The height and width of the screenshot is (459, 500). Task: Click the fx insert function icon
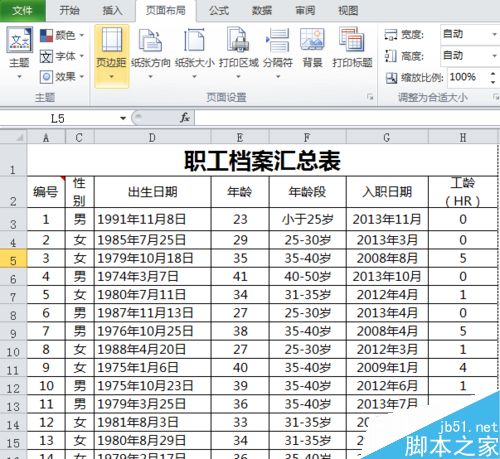pos(185,118)
